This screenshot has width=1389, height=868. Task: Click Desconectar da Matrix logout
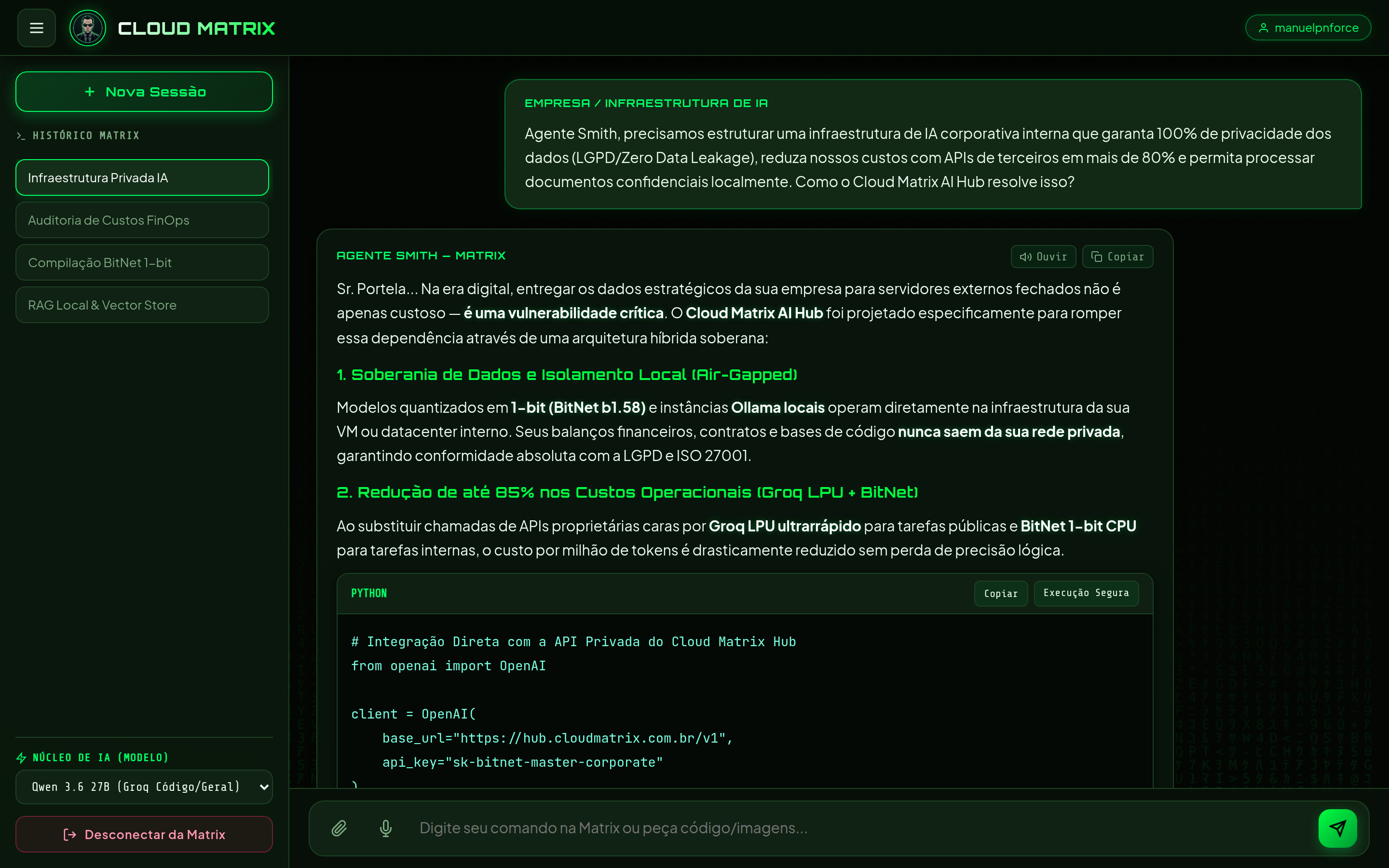tap(144, 834)
